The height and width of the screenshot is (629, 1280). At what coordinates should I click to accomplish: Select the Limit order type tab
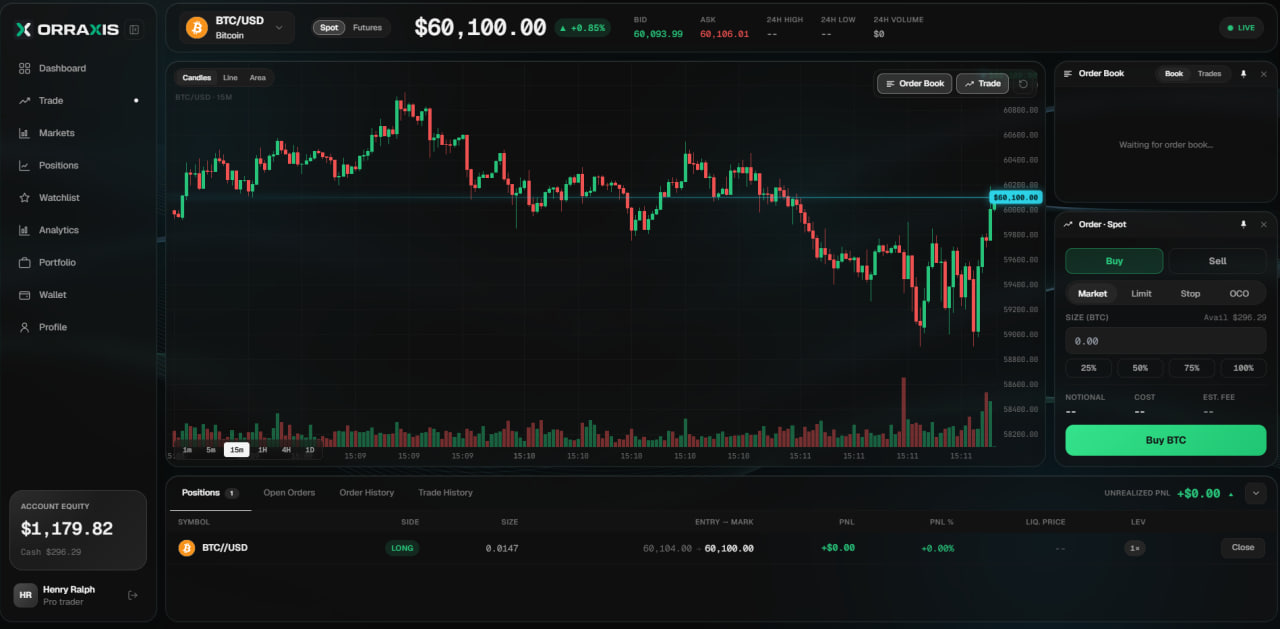tap(1141, 294)
